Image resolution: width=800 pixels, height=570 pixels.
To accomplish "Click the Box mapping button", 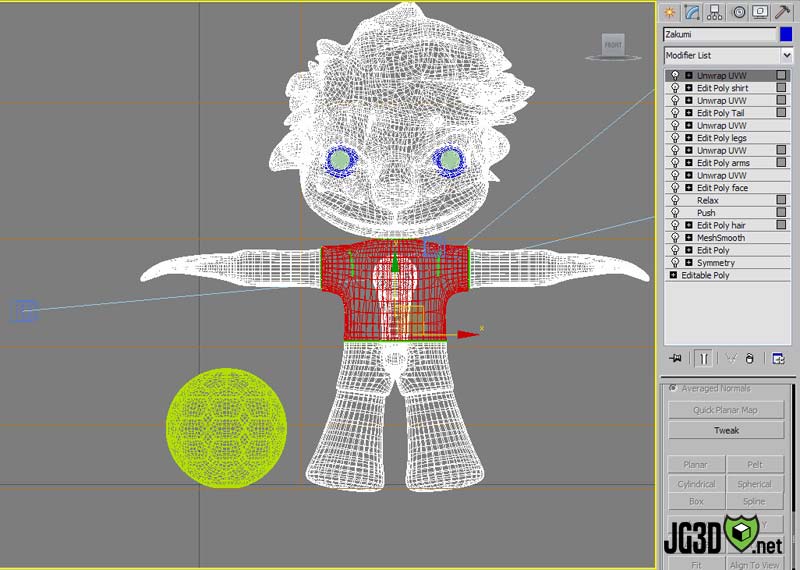I will (x=696, y=501).
